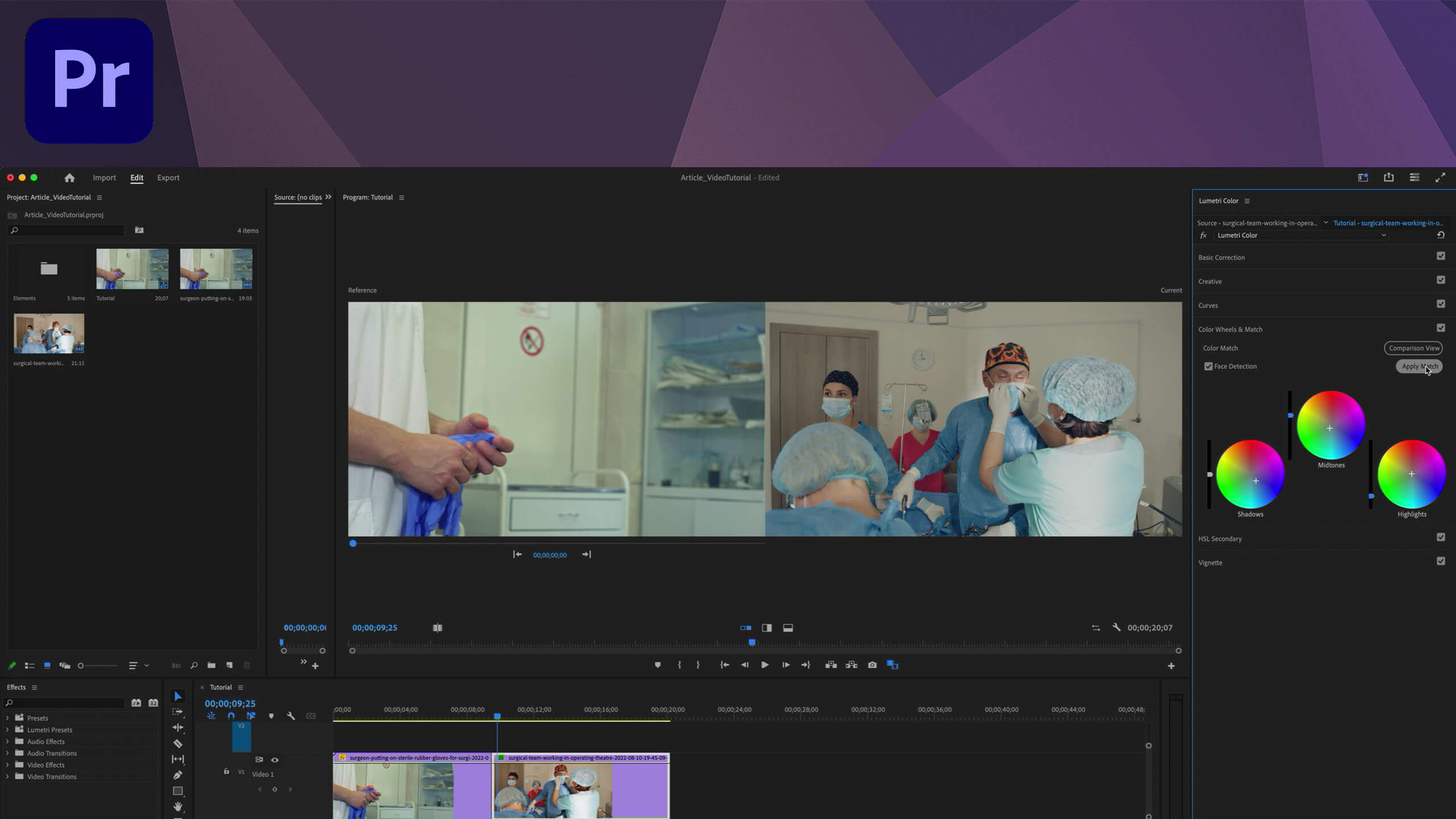Click the Apply Match button
This screenshot has width=1456, height=819.
click(x=1418, y=366)
